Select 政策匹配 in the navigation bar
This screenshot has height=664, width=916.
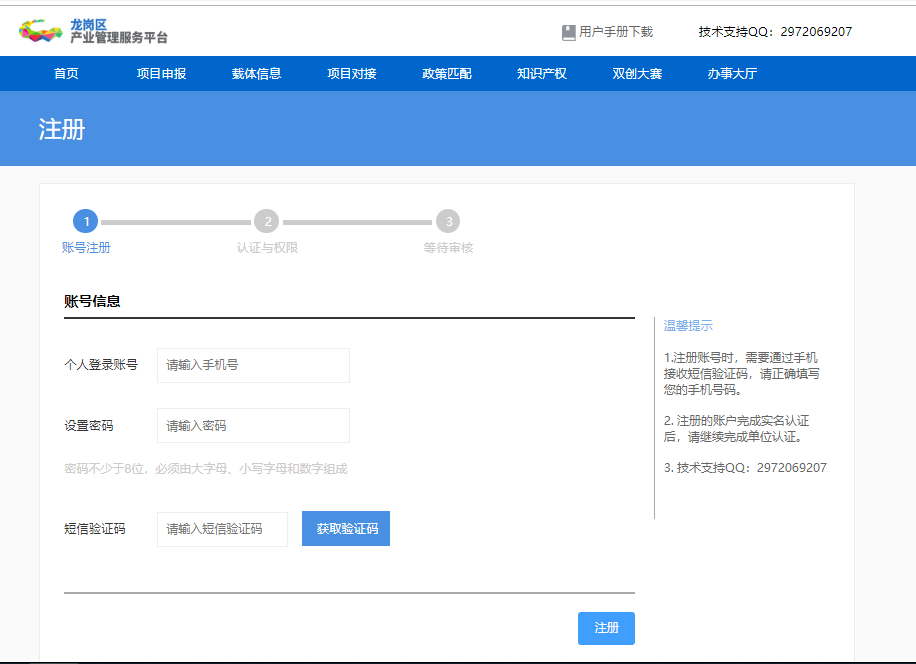tap(447, 74)
